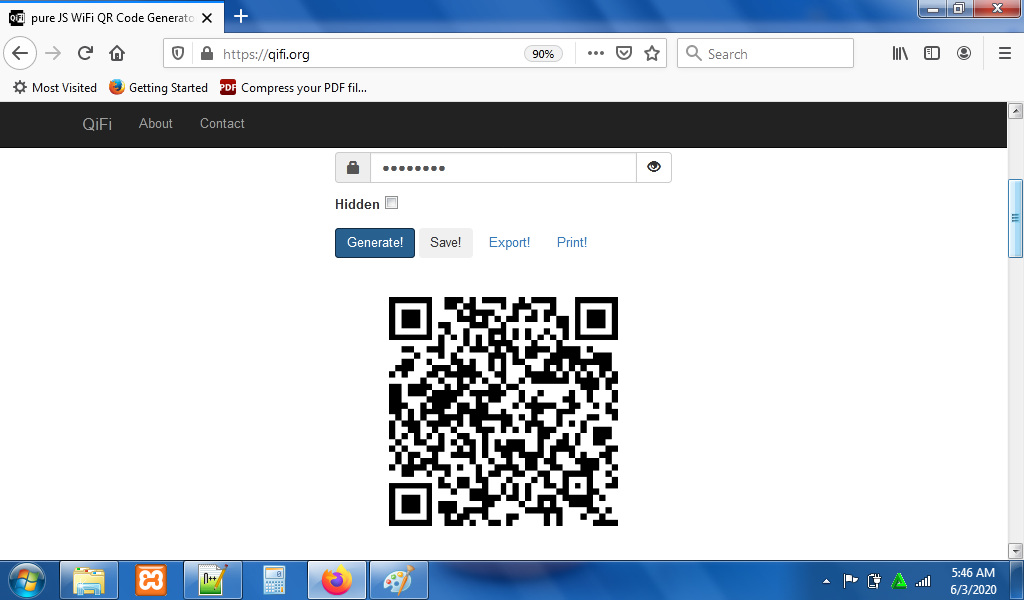The image size is (1024, 600).
Task: Click the Export! link
Action: click(509, 242)
